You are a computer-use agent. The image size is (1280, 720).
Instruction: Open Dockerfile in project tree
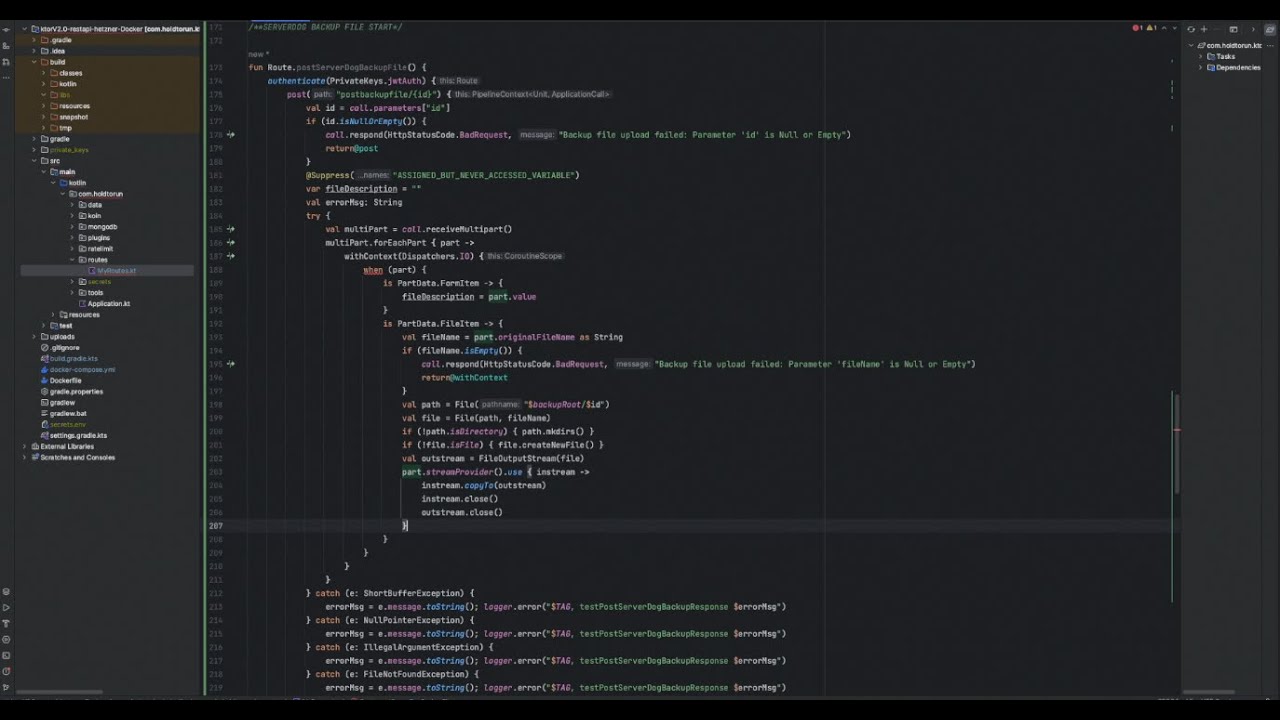pyautogui.click(x=65, y=381)
